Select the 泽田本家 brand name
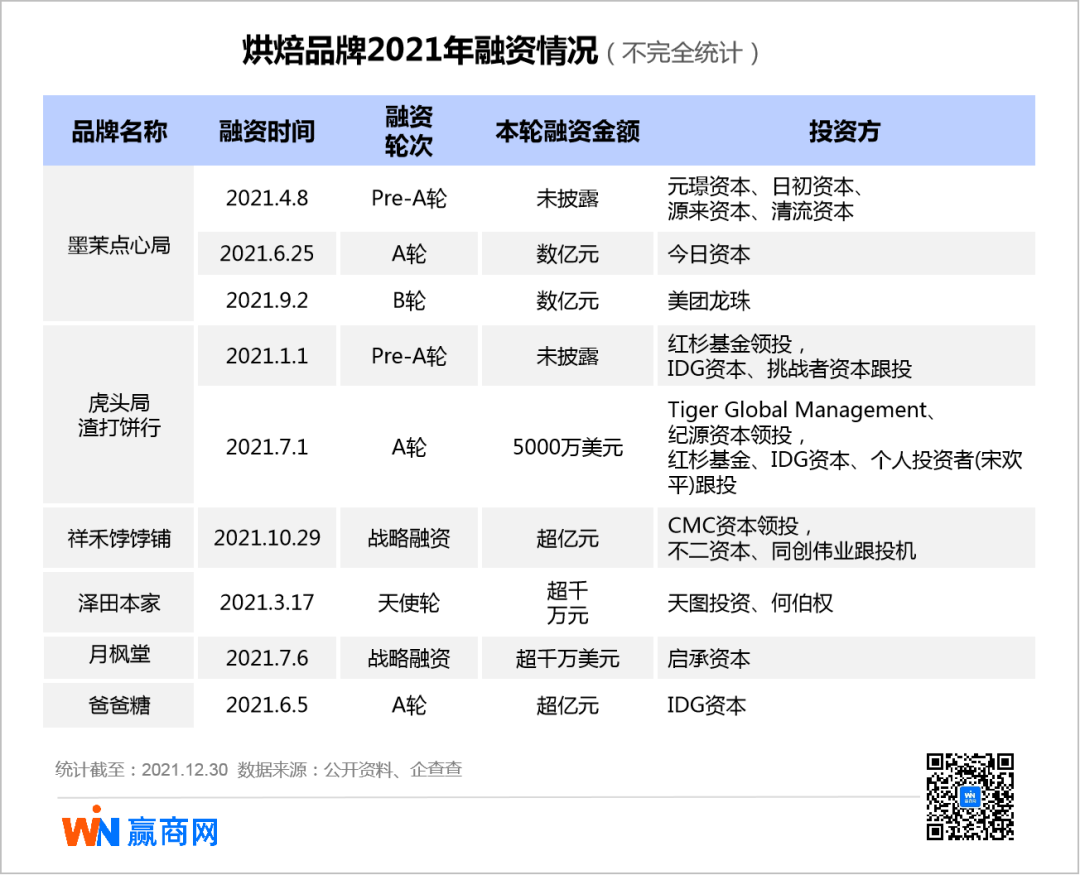The width and height of the screenshot is (1080, 875). click(119, 603)
